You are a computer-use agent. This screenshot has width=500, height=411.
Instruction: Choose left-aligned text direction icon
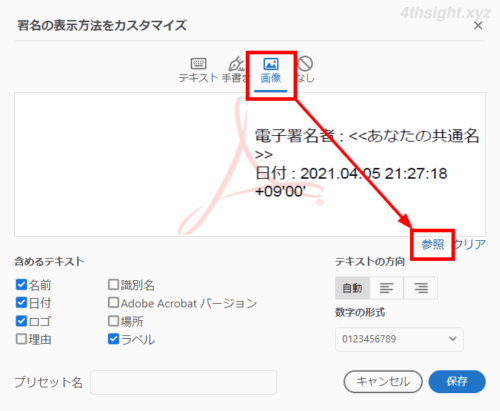pos(387,288)
